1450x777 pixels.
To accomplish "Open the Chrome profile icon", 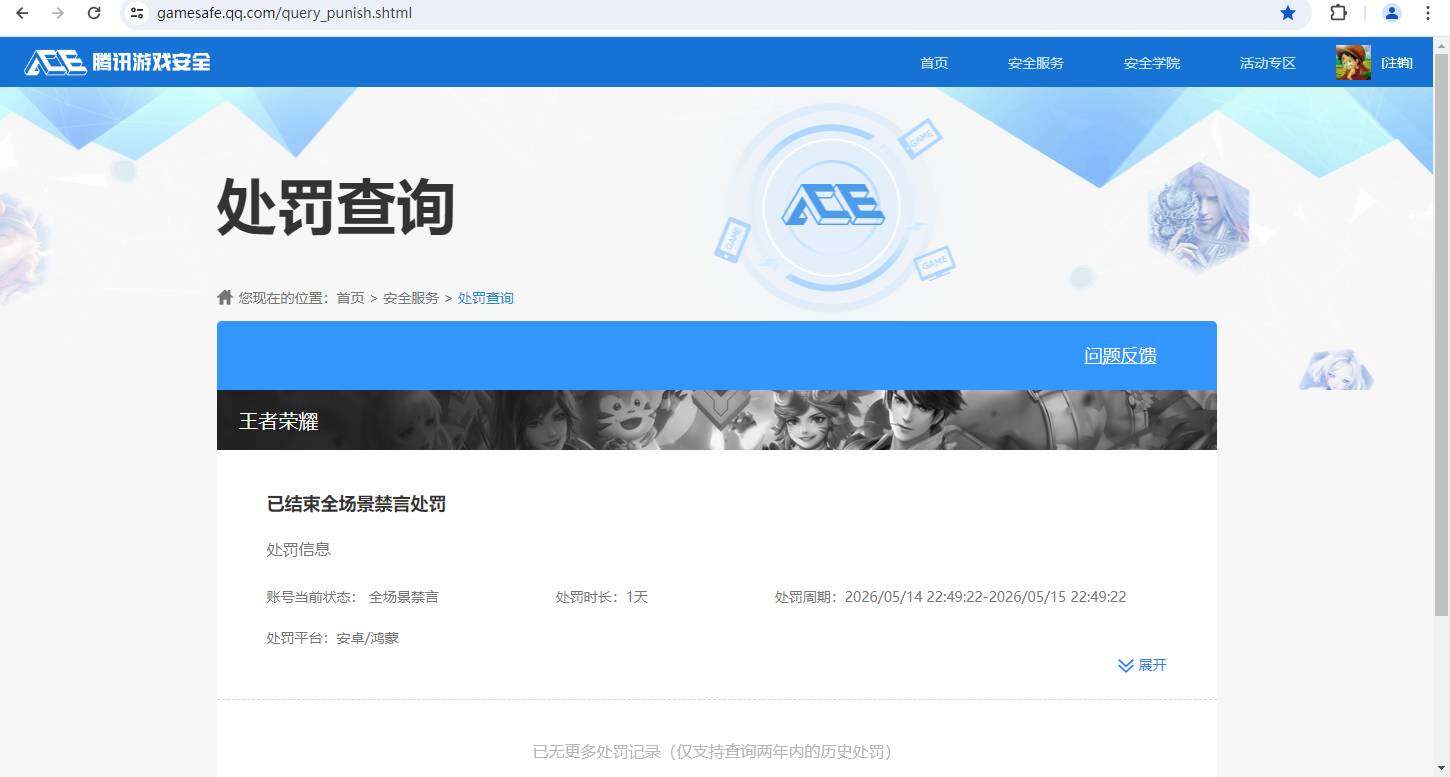I will (x=1392, y=13).
